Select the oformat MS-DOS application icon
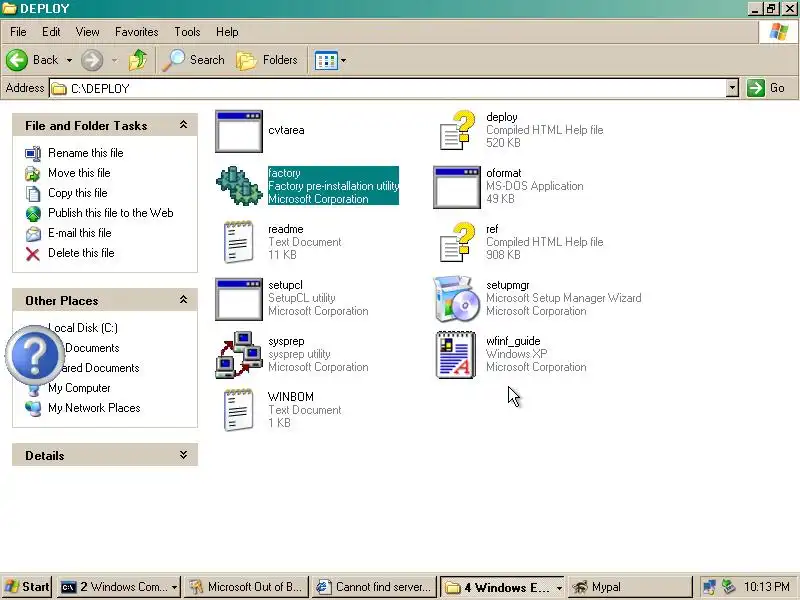This screenshot has width=800, height=600. tap(457, 187)
